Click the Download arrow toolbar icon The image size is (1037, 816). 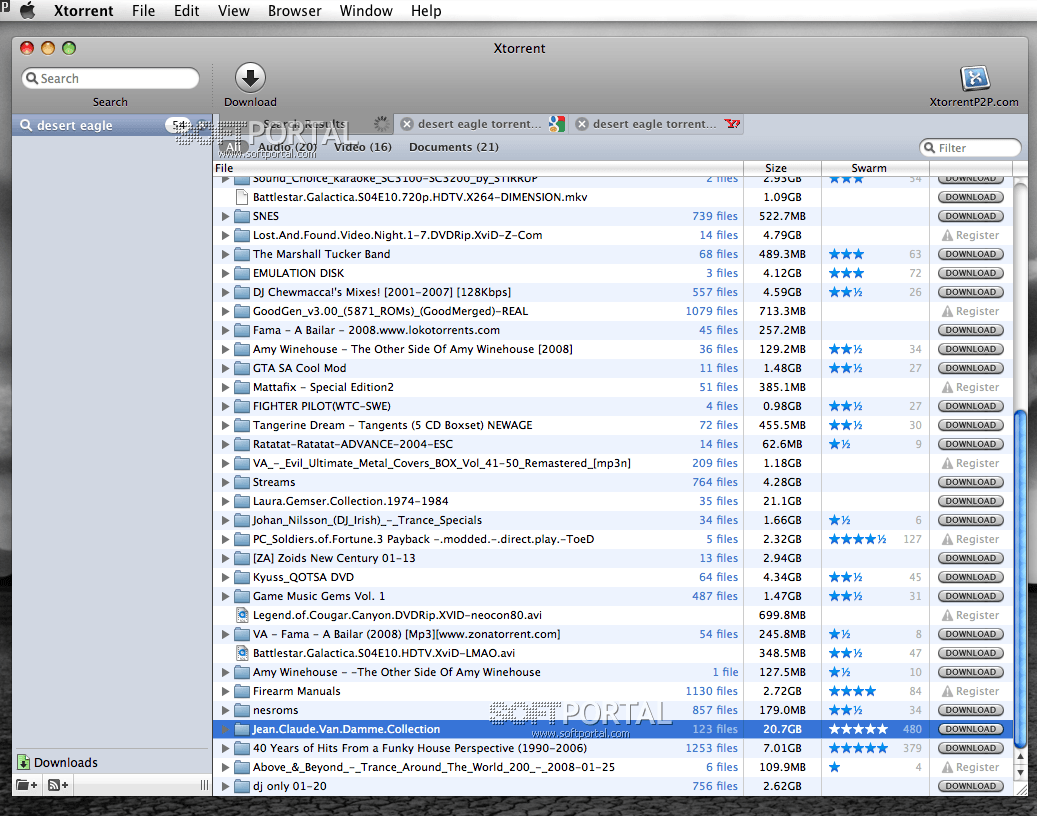pyautogui.click(x=250, y=78)
